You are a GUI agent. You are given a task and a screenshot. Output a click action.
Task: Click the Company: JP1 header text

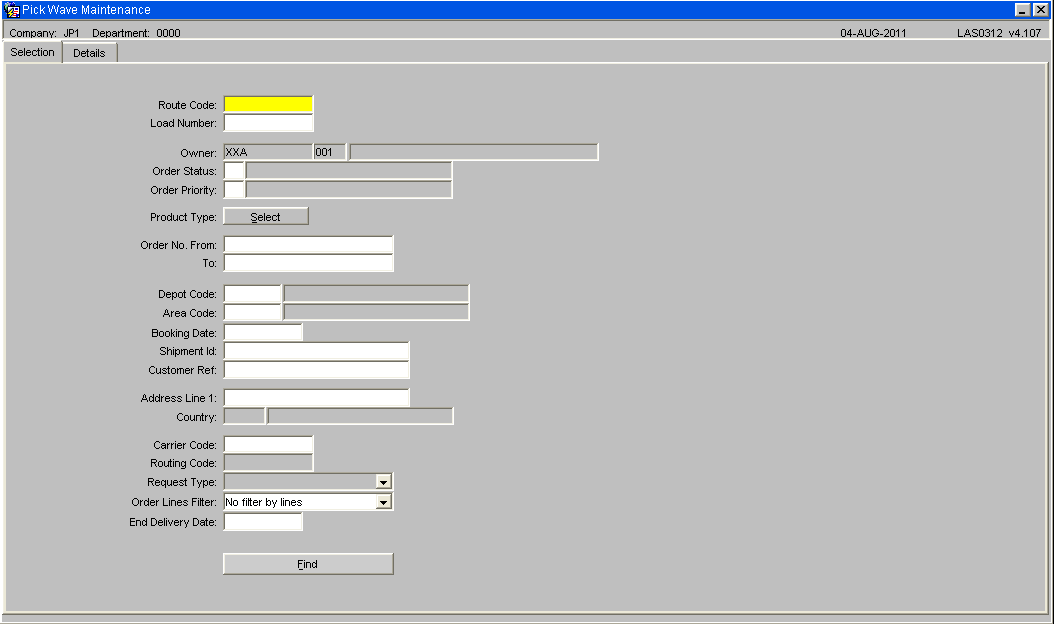tap(44, 33)
